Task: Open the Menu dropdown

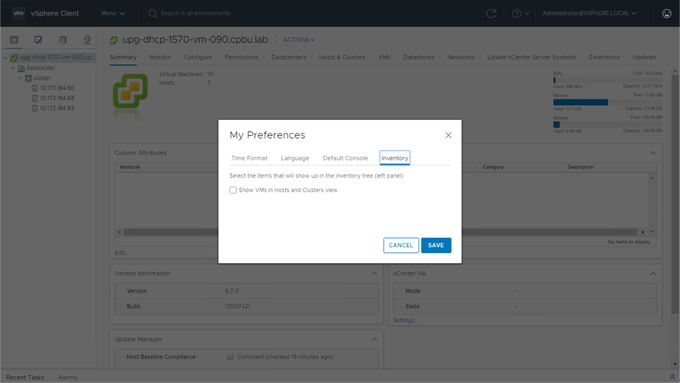Action: (x=113, y=13)
